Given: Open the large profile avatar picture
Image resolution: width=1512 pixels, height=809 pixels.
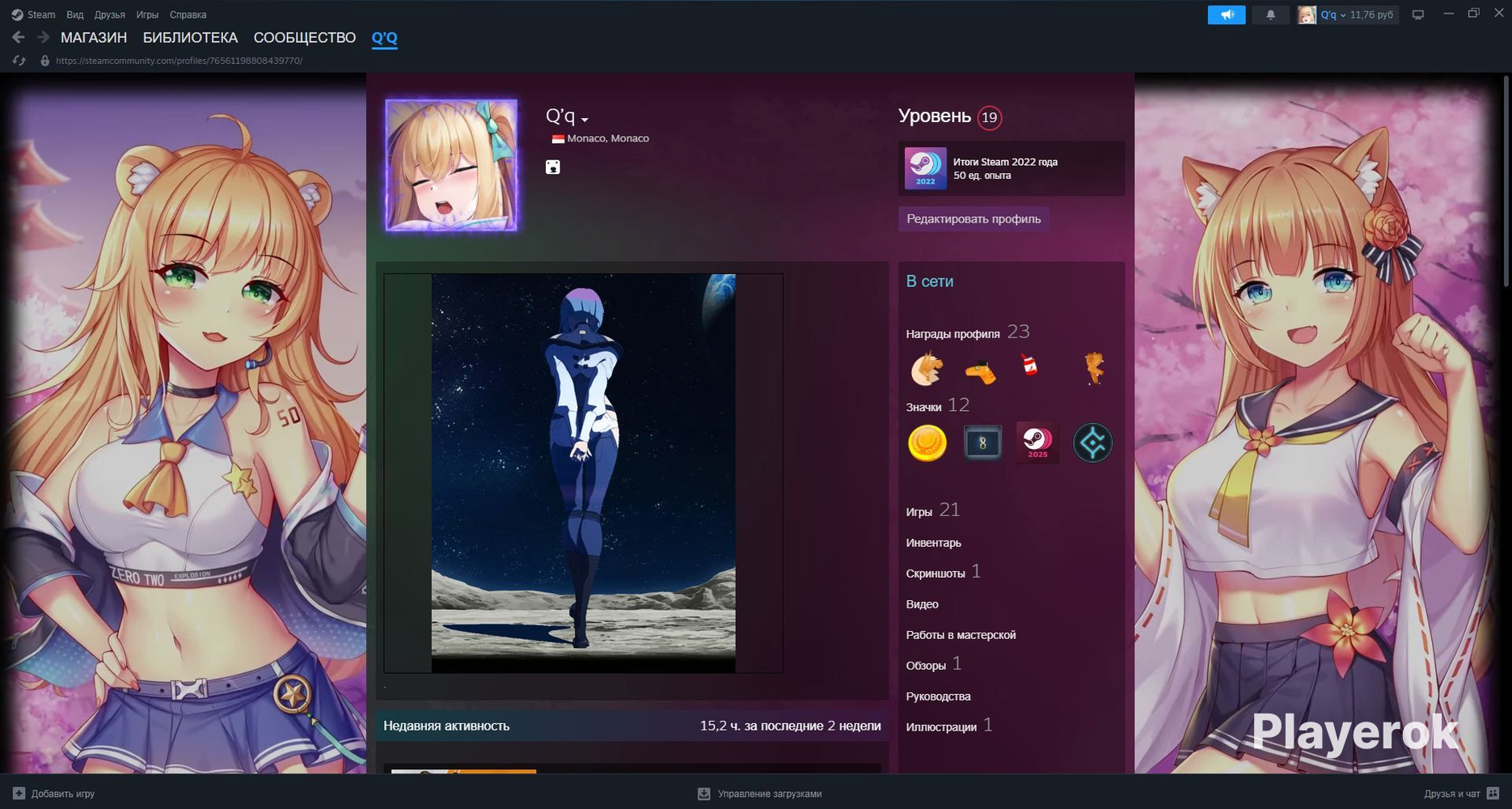Looking at the screenshot, I should 451,165.
